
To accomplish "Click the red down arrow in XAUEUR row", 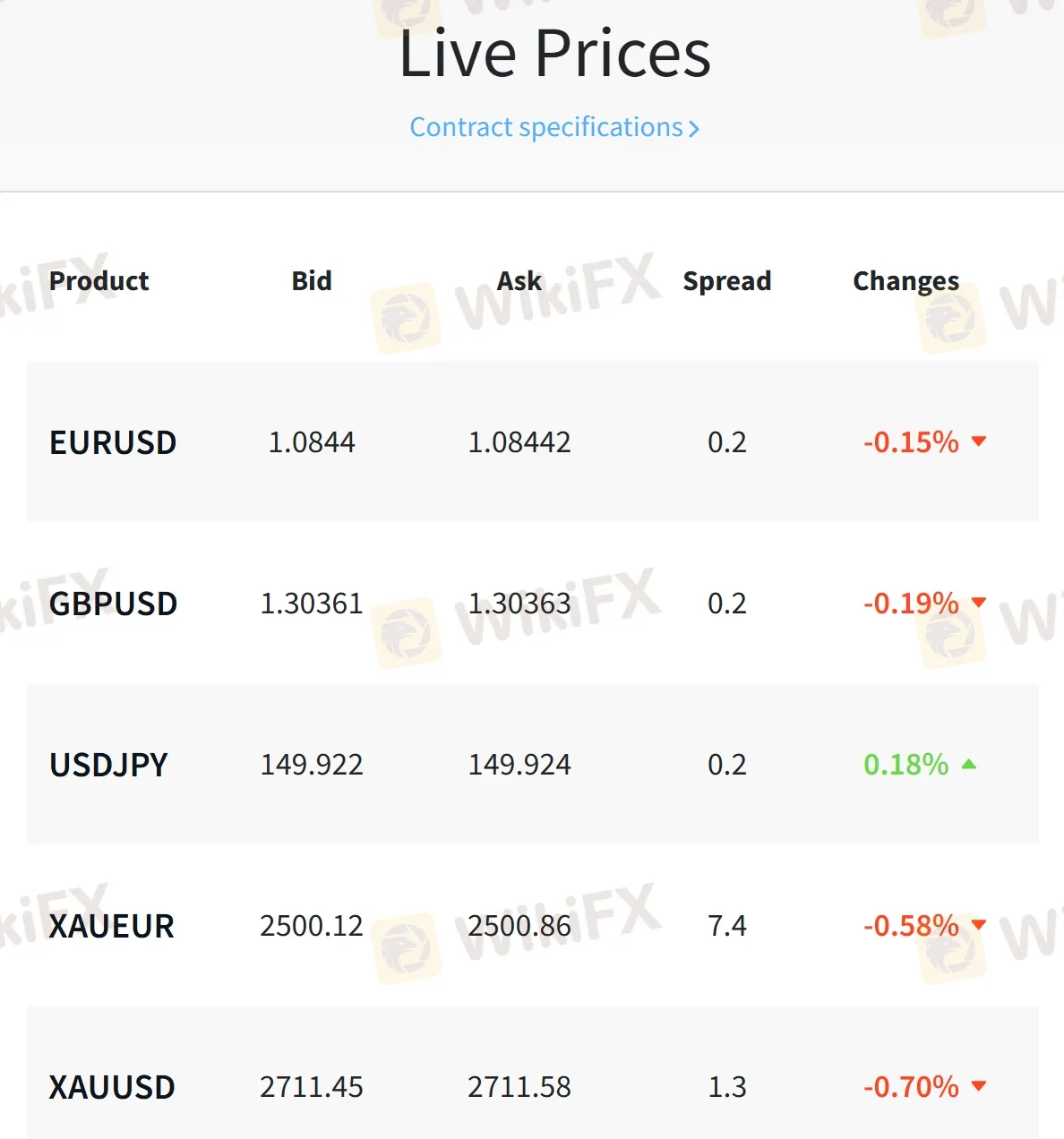I will point(979,924).
